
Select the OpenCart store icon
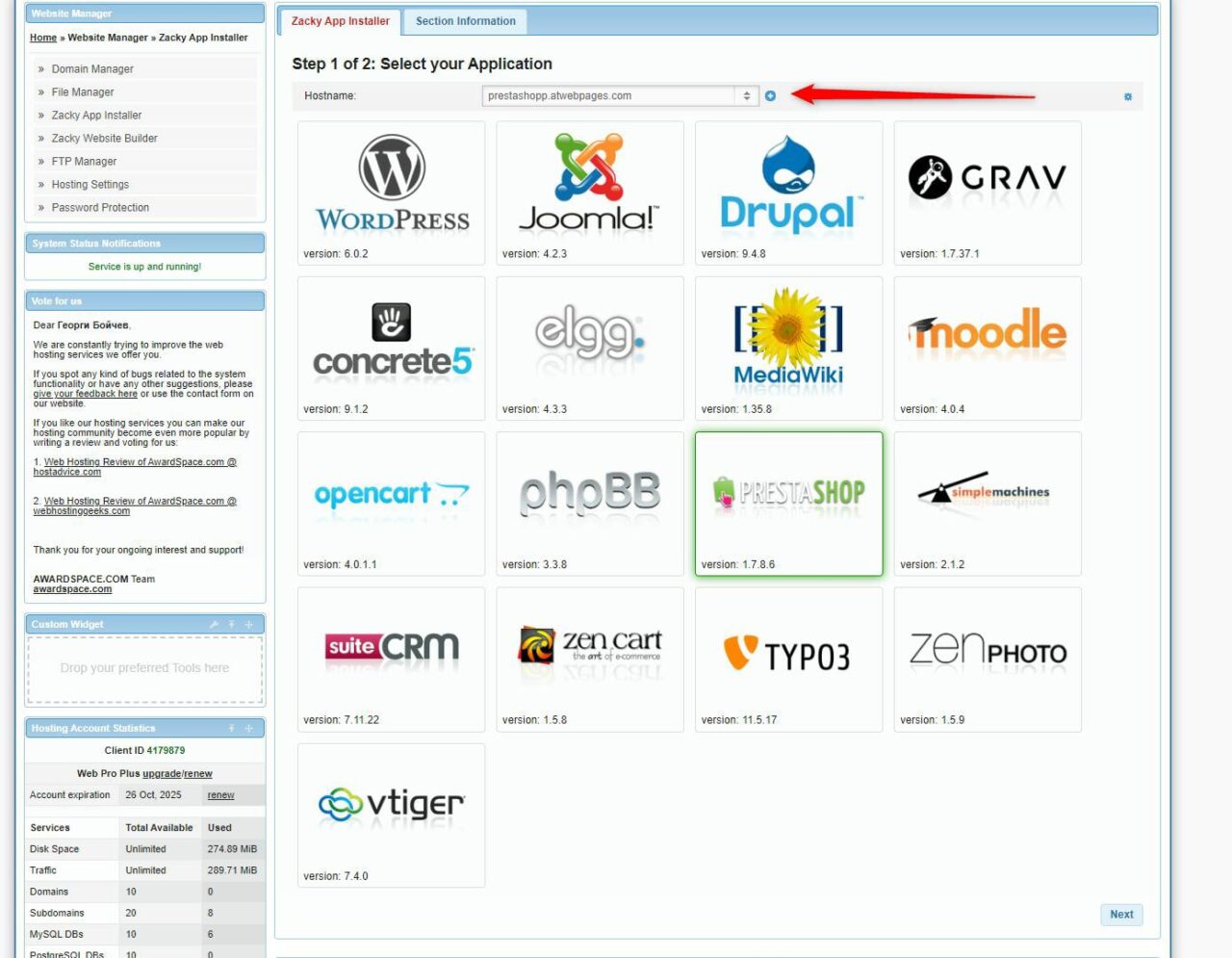click(390, 494)
